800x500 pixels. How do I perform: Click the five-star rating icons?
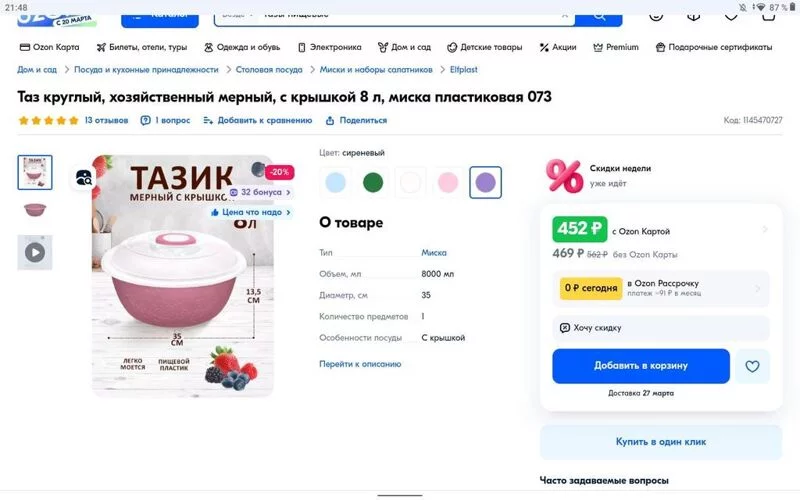tap(48, 120)
